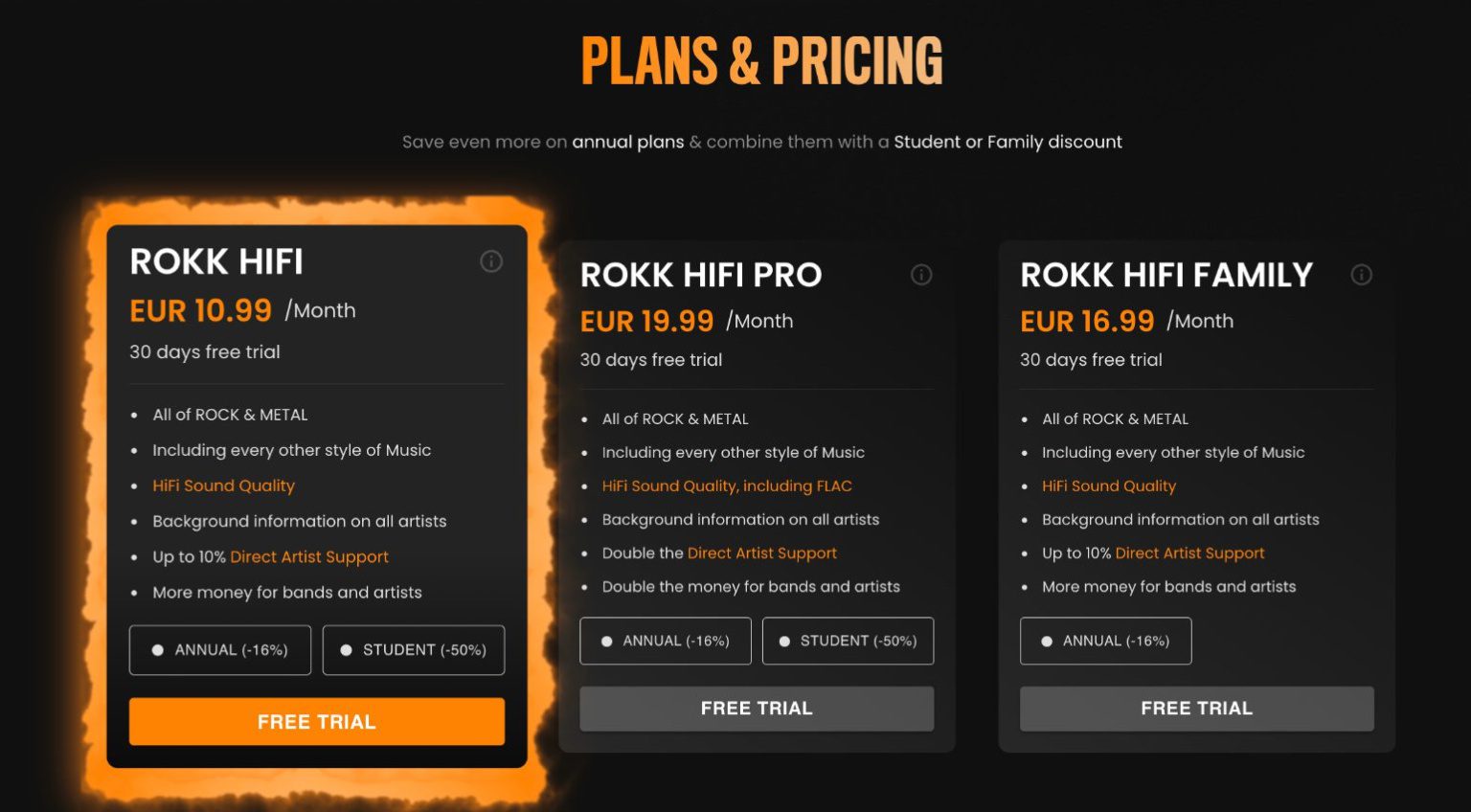Screen dimensions: 1471x812
Task: Open the annual plans link in the subtitle
Action: tap(627, 142)
